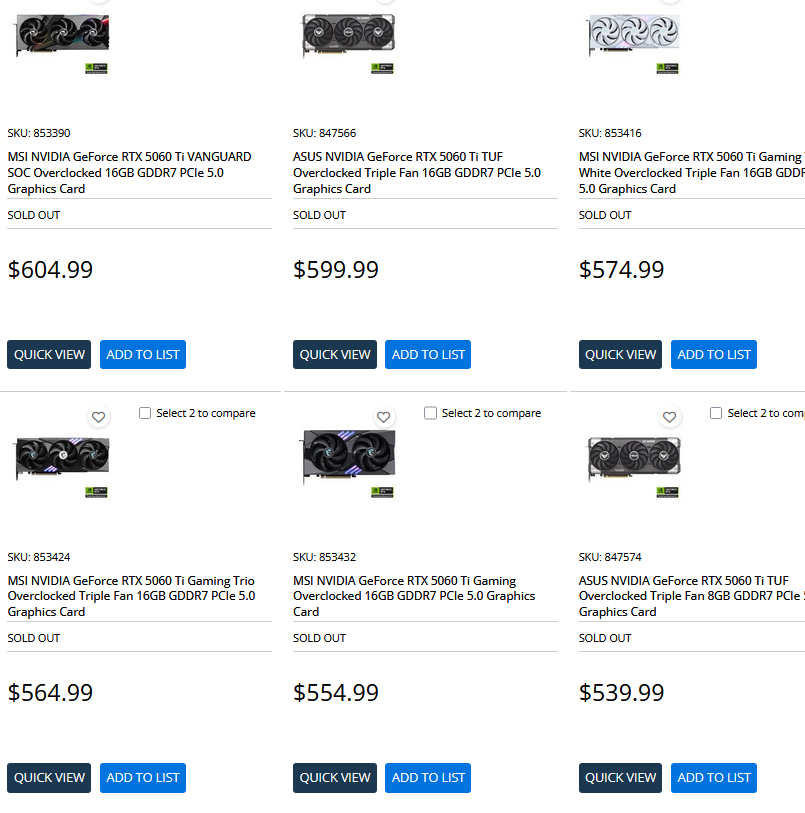
Task: Quick View the MSI Gaming Trio White card
Action: coord(620,354)
